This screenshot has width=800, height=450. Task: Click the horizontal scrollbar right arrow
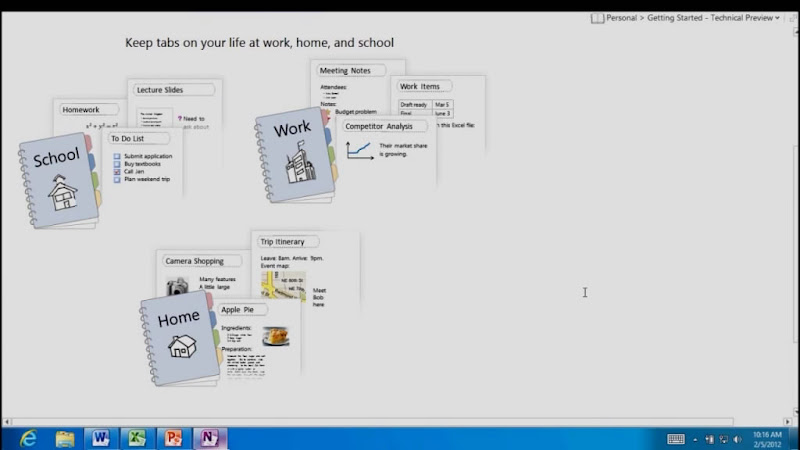pos(787,422)
